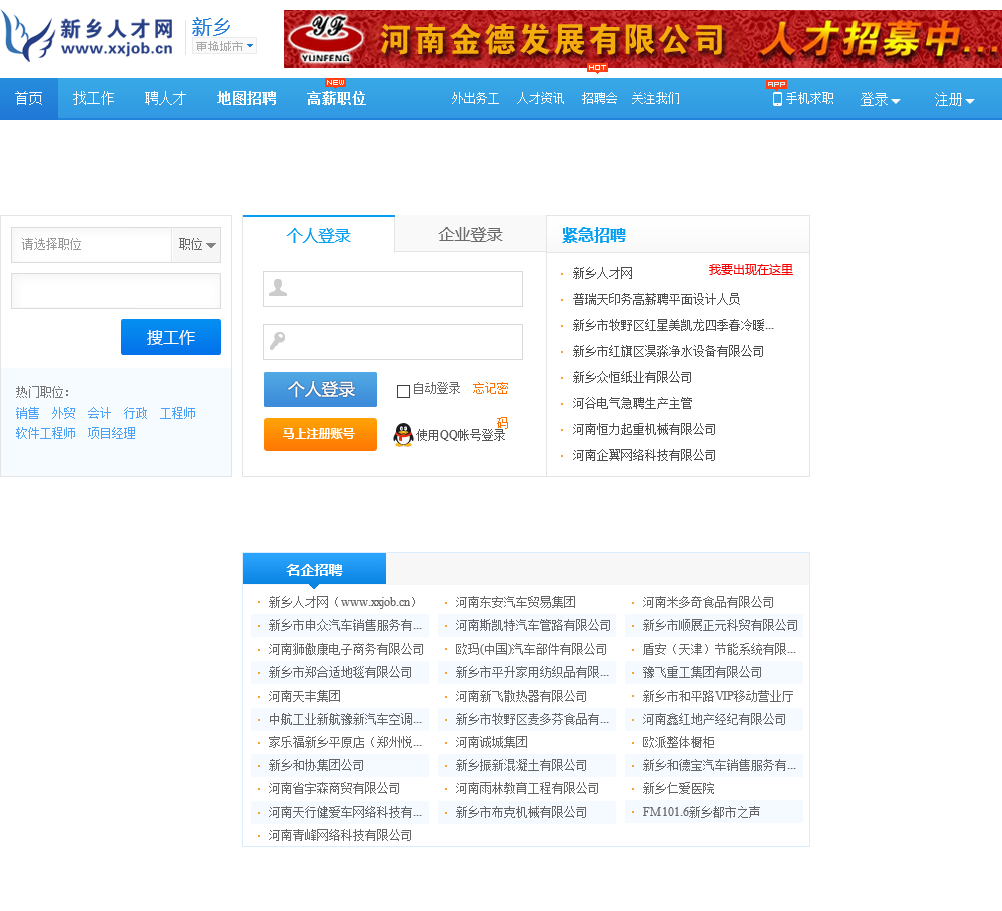
Task: Click the 搜工作 button
Action: tap(171, 337)
